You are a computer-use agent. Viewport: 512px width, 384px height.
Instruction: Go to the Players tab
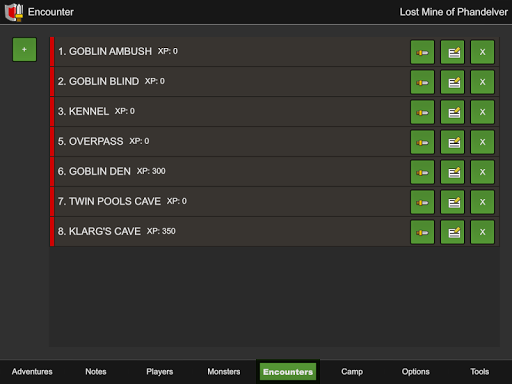pos(160,372)
